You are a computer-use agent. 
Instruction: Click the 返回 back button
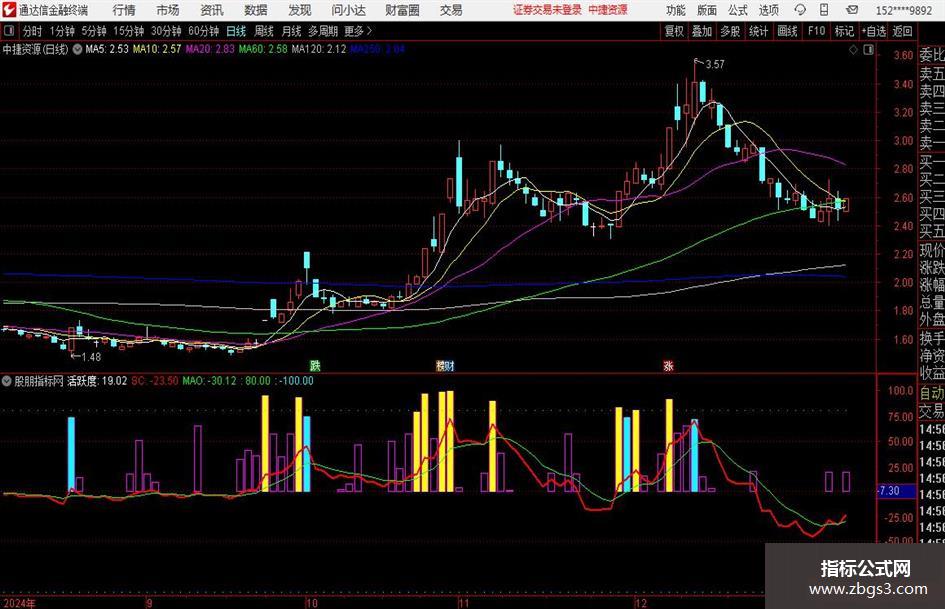click(x=902, y=31)
